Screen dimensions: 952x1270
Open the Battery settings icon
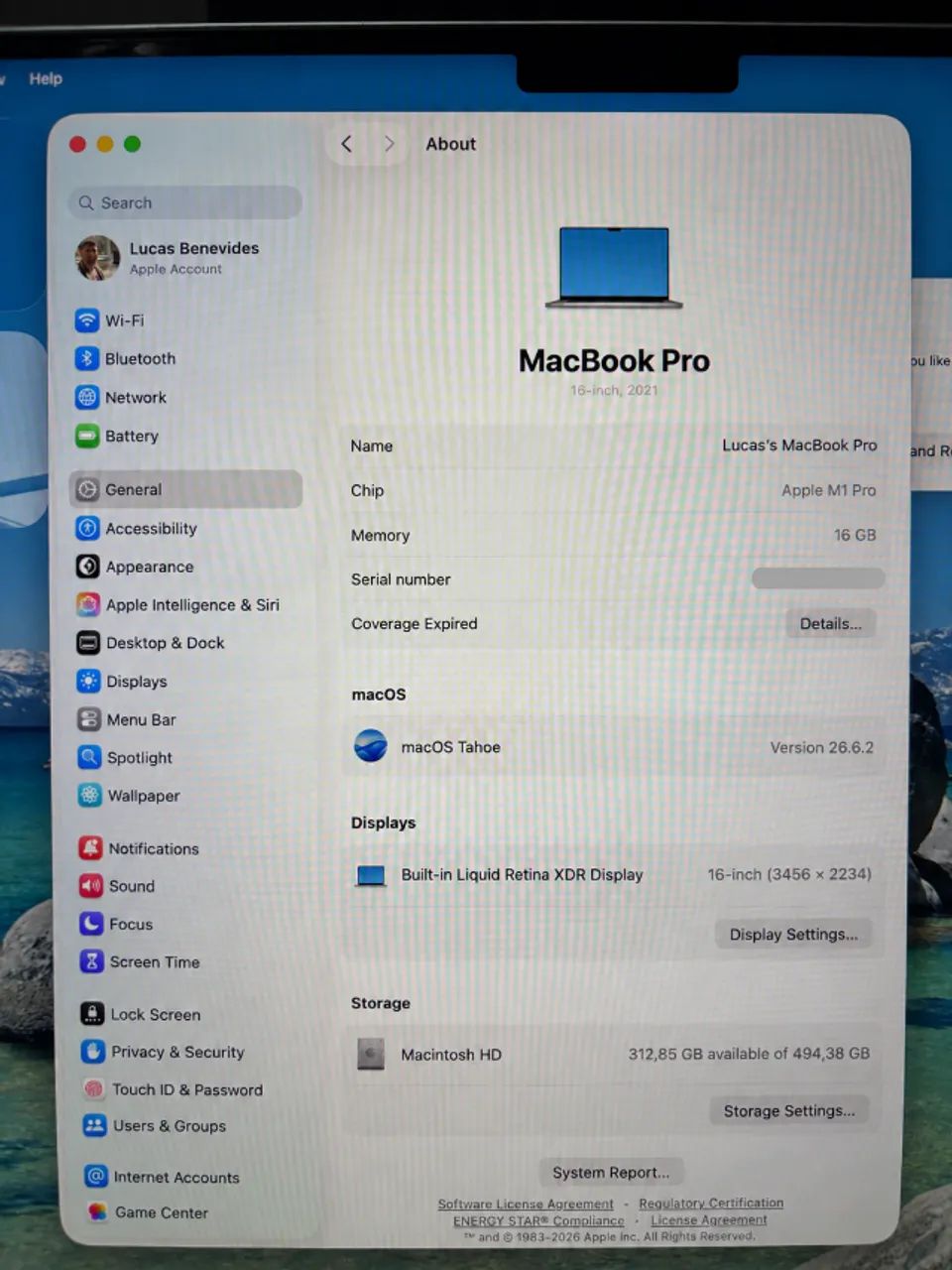[x=87, y=436]
